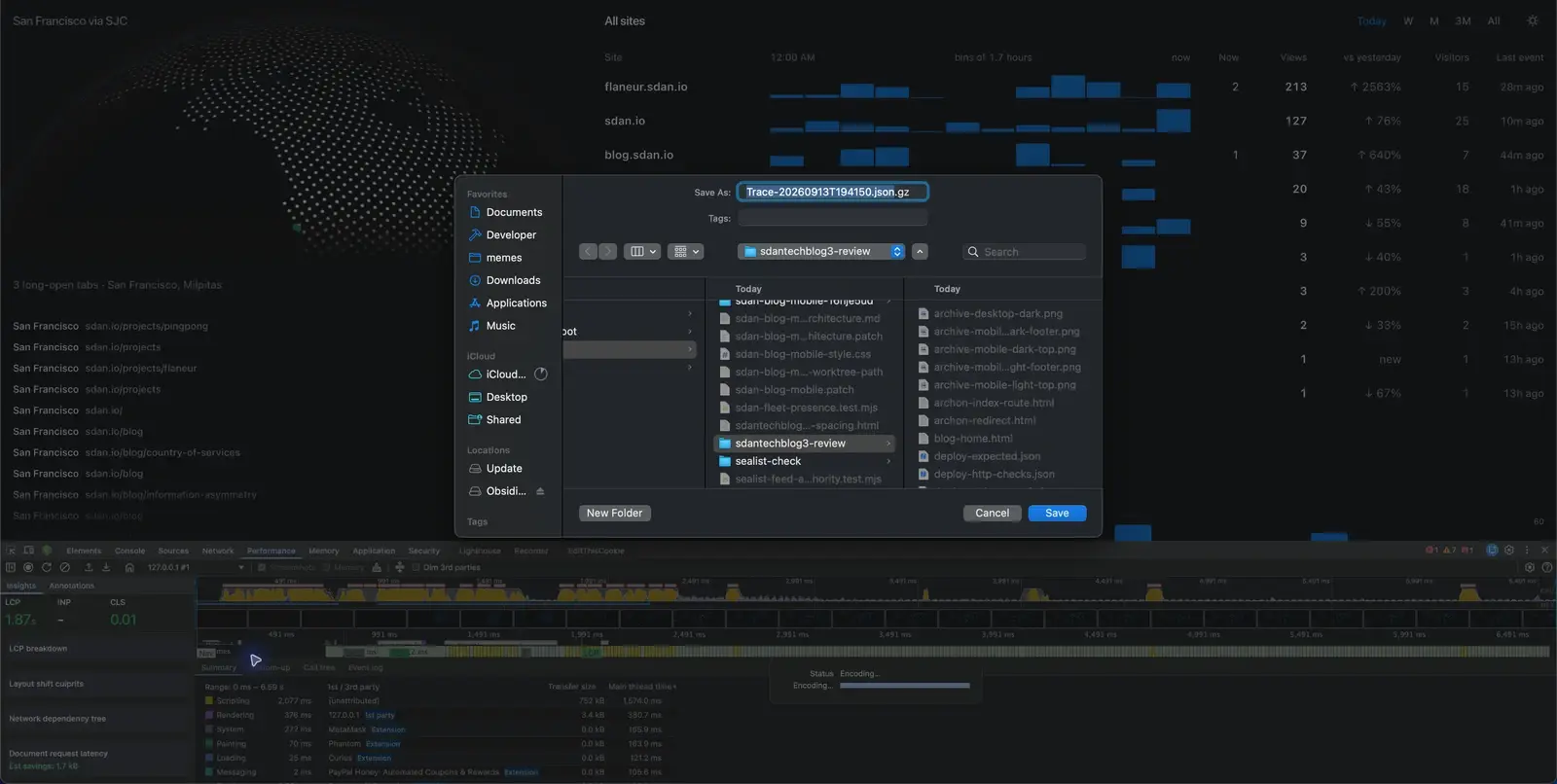Viewport: 1557px width, 784px height.
Task: Select Event log tab
Action: coord(366,667)
